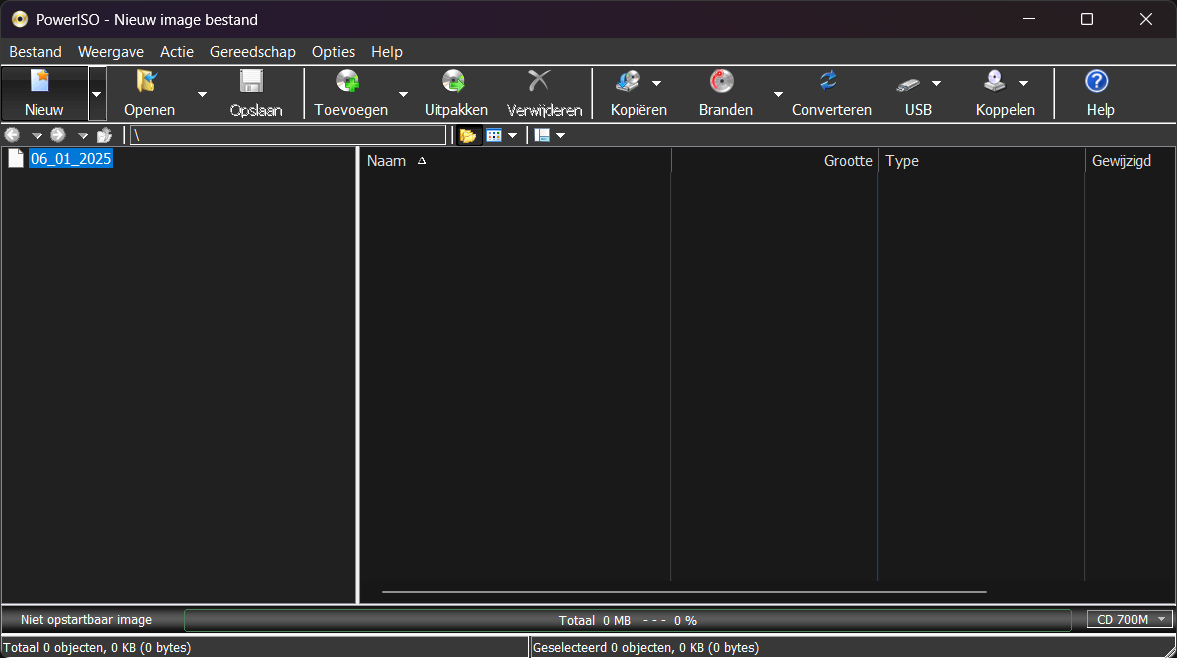Viewport: 1177px width, 658px height.
Task: Open the back history dropdown arrow
Action: click(36, 136)
